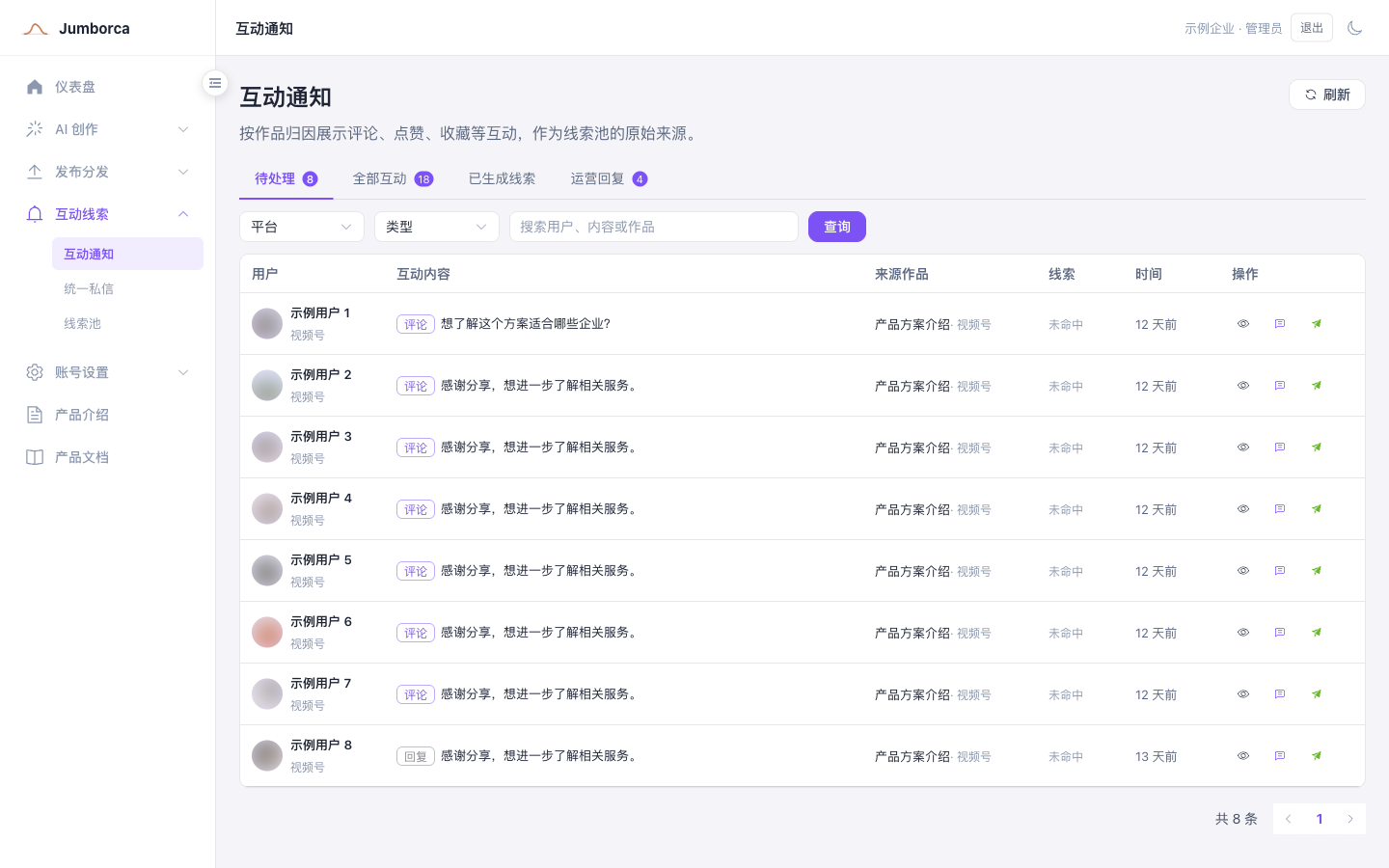Open the 平台 filter dropdown
The width and height of the screenshot is (1389, 868).
tap(302, 227)
